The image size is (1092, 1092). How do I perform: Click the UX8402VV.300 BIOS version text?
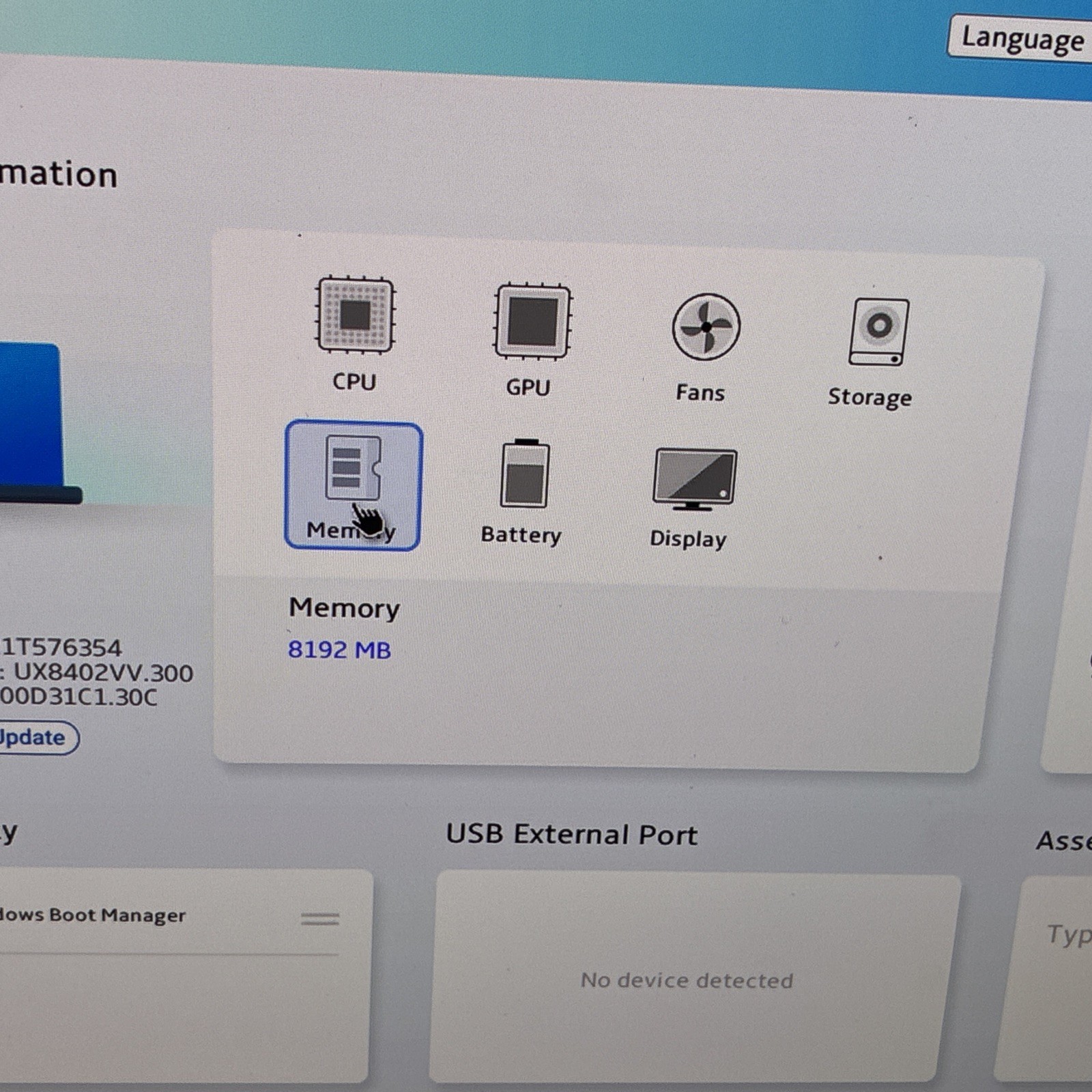pyautogui.click(x=103, y=673)
